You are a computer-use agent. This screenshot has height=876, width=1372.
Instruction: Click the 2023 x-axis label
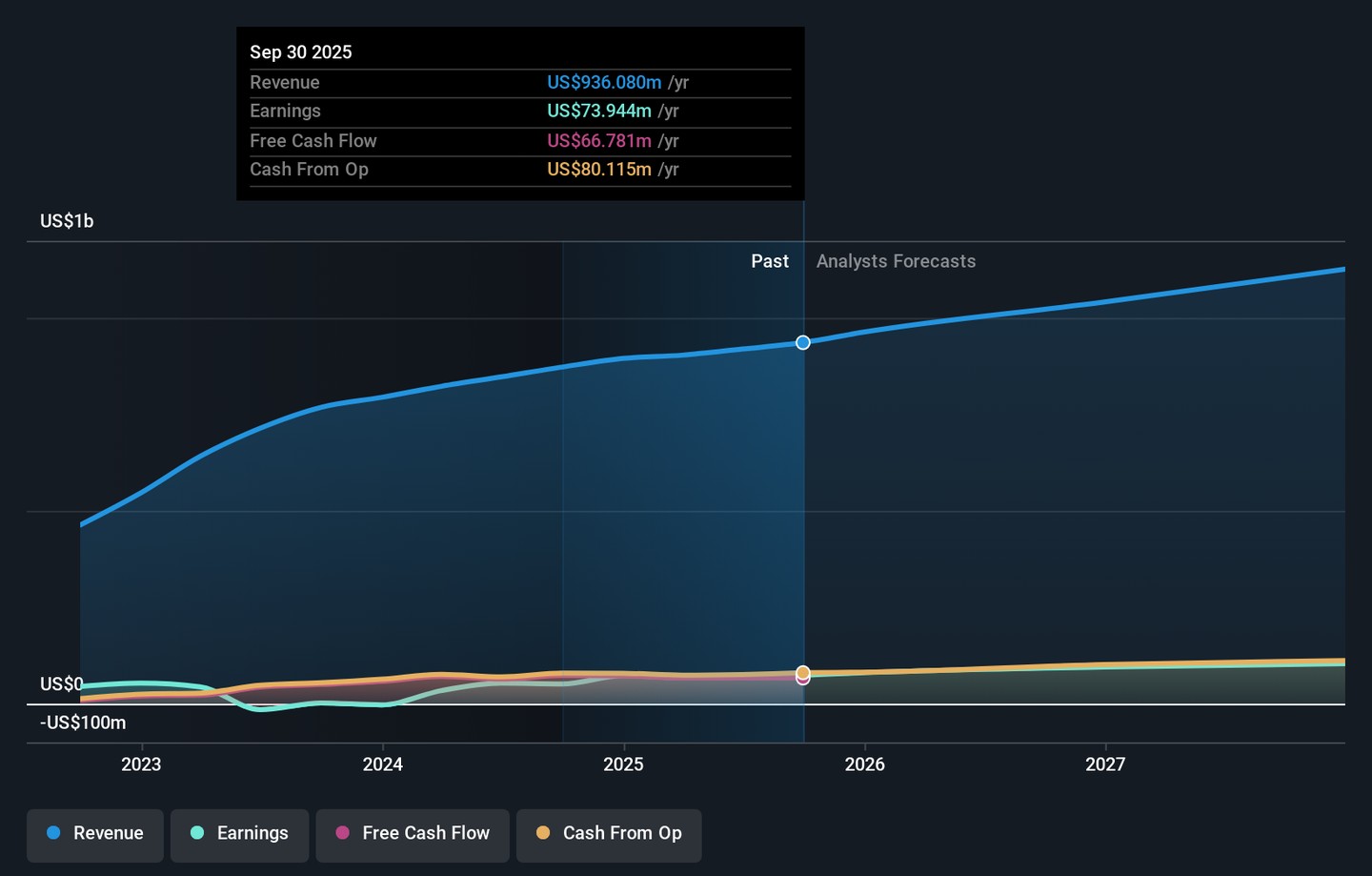coord(141,764)
